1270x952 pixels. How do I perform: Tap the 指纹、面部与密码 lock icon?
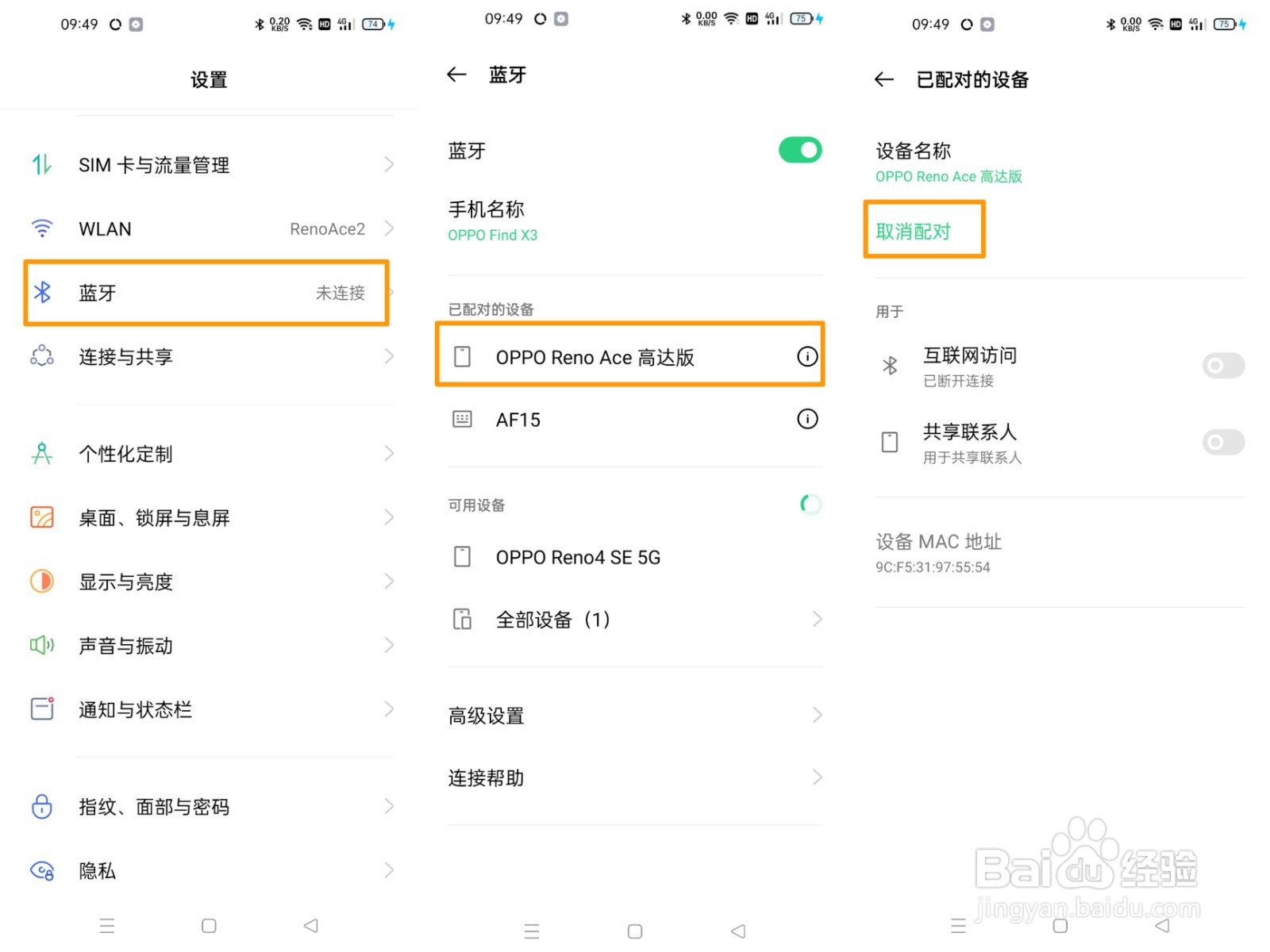(42, 807)
